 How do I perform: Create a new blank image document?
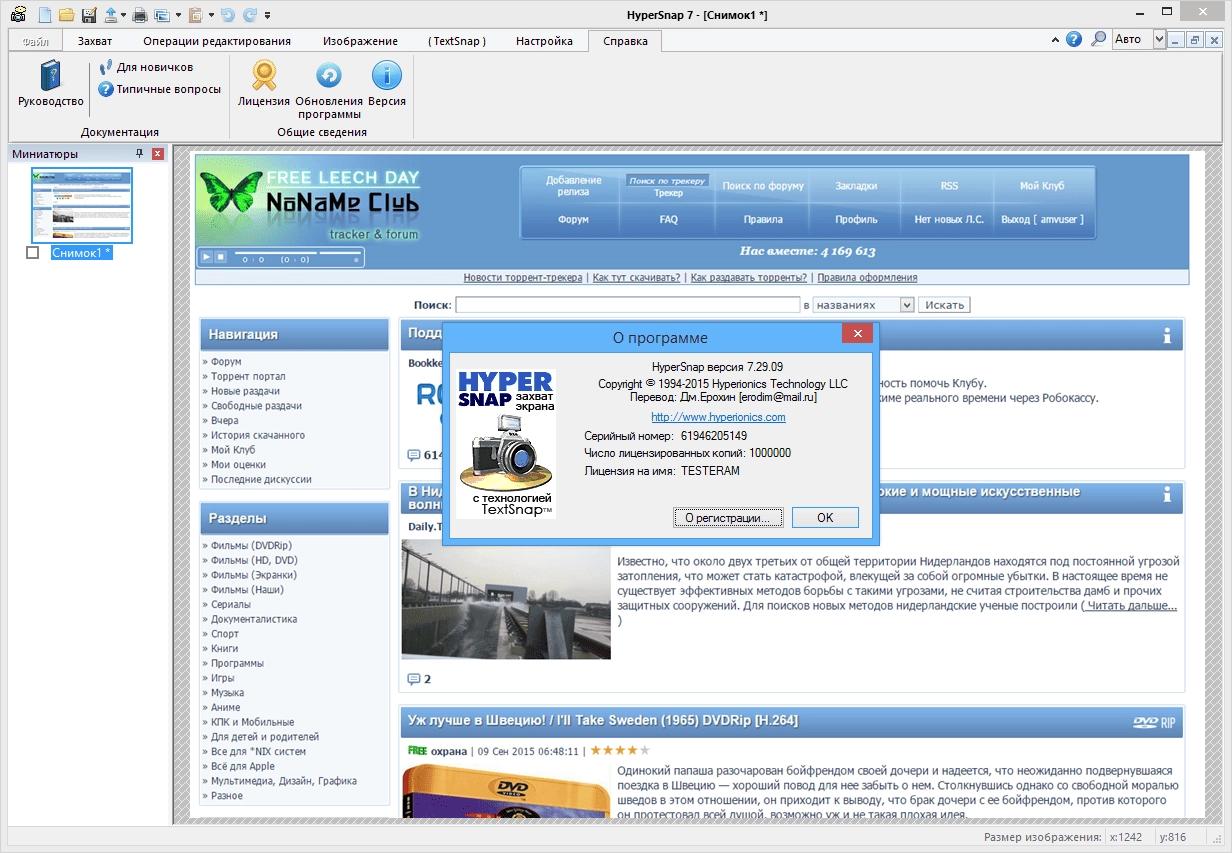pos(44,15)
